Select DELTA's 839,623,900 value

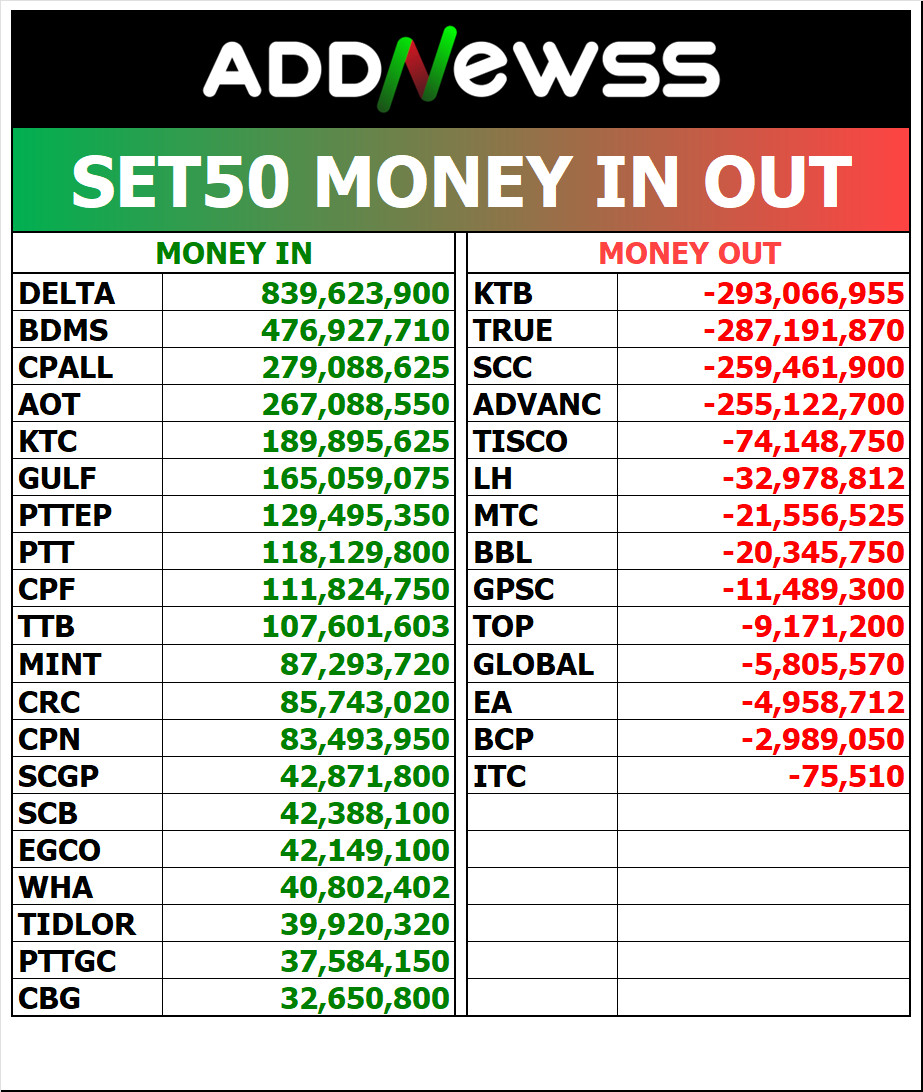[x=355, y=294]
